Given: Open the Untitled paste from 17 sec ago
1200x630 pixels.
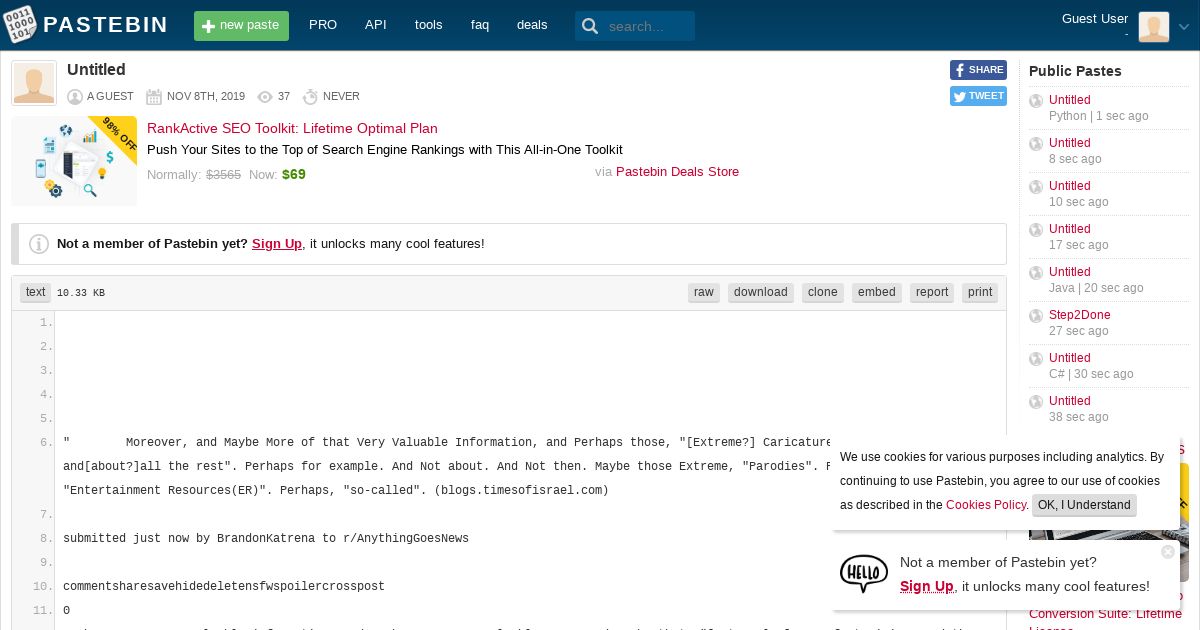Looking at the screenshot, I should (1069, 229).
